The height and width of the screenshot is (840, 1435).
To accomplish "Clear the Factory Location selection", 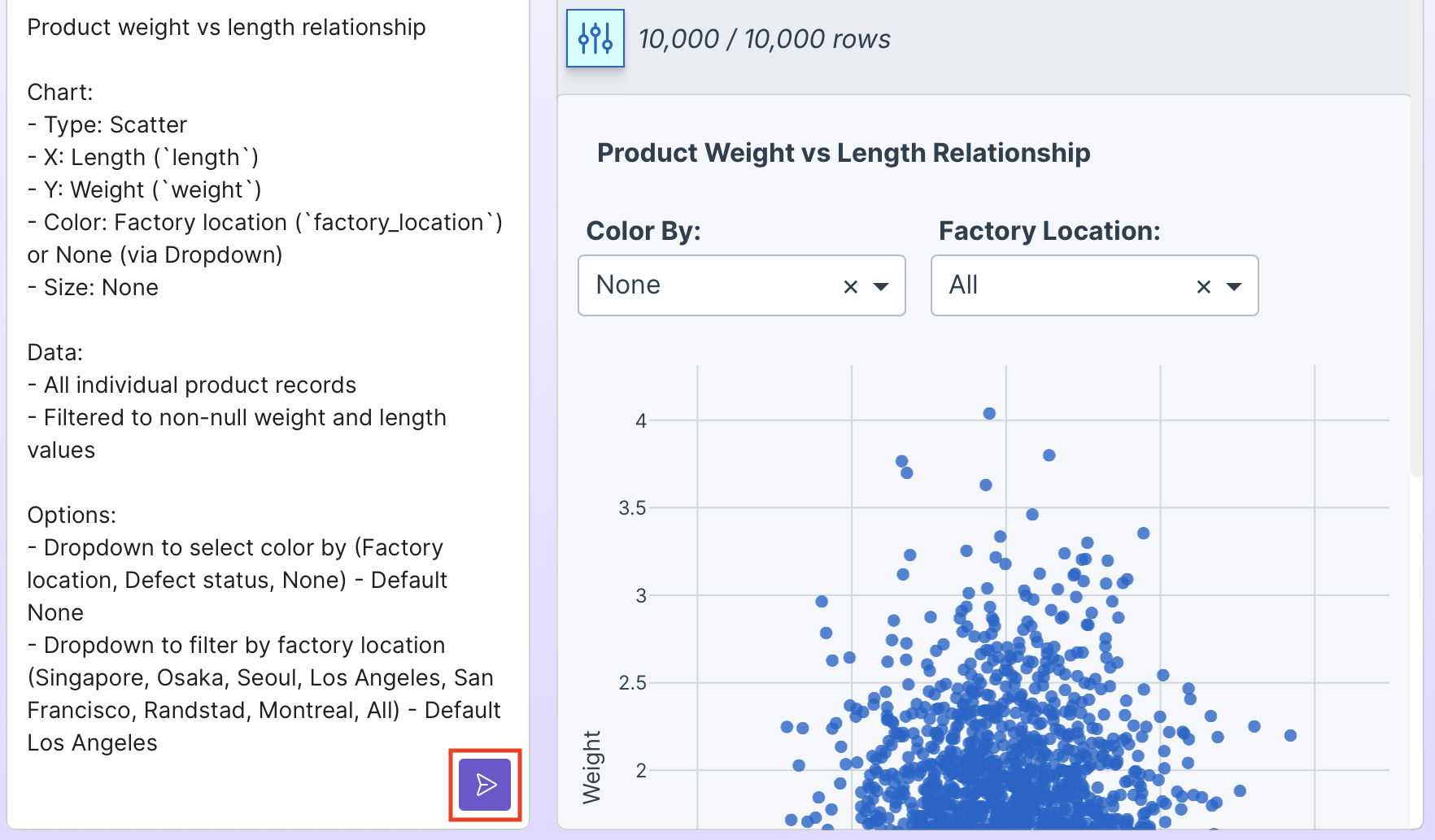I will [1204, 286].
